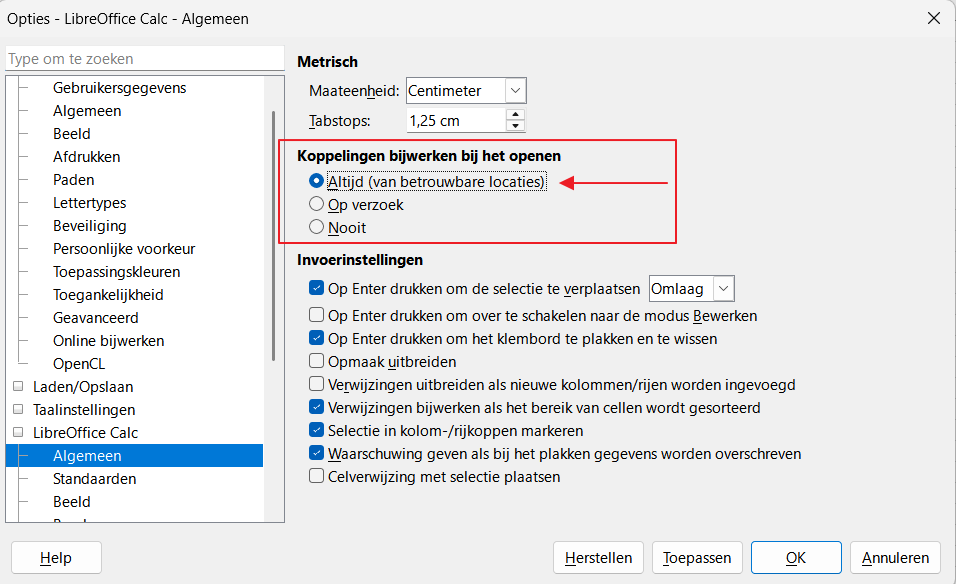
Task: Select OpenCL in the options tree
Action: click(x=79, y=364)
